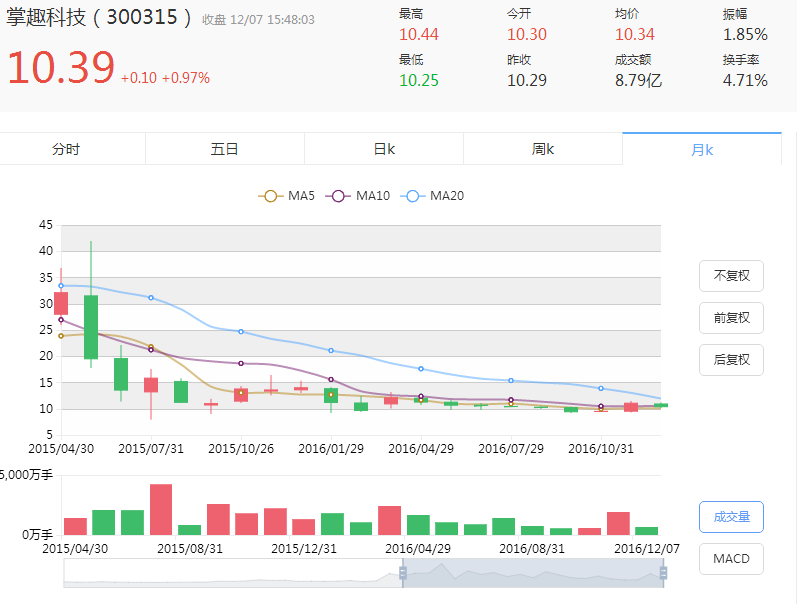Click the right handle of range slider
Screen dimensions: 797x605
(663, 573)
